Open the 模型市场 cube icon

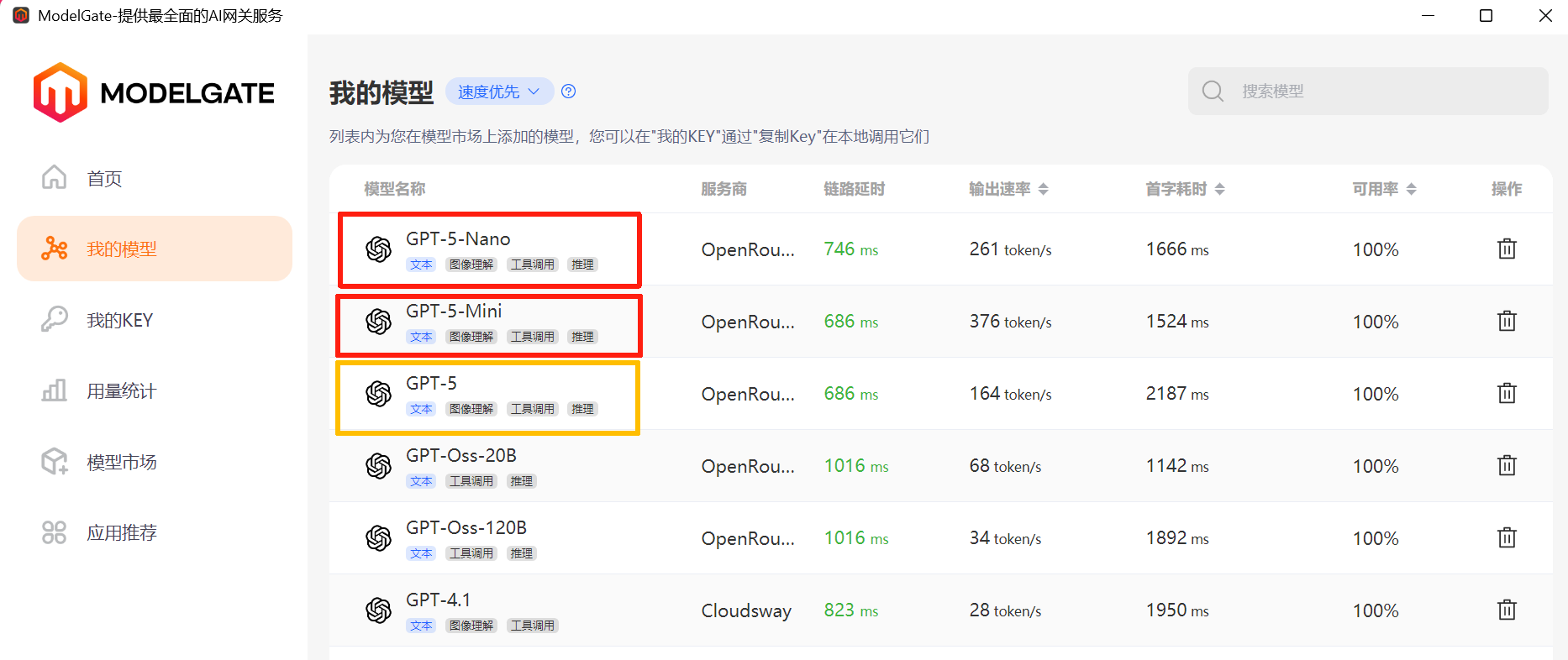click(x=55, y=461)
